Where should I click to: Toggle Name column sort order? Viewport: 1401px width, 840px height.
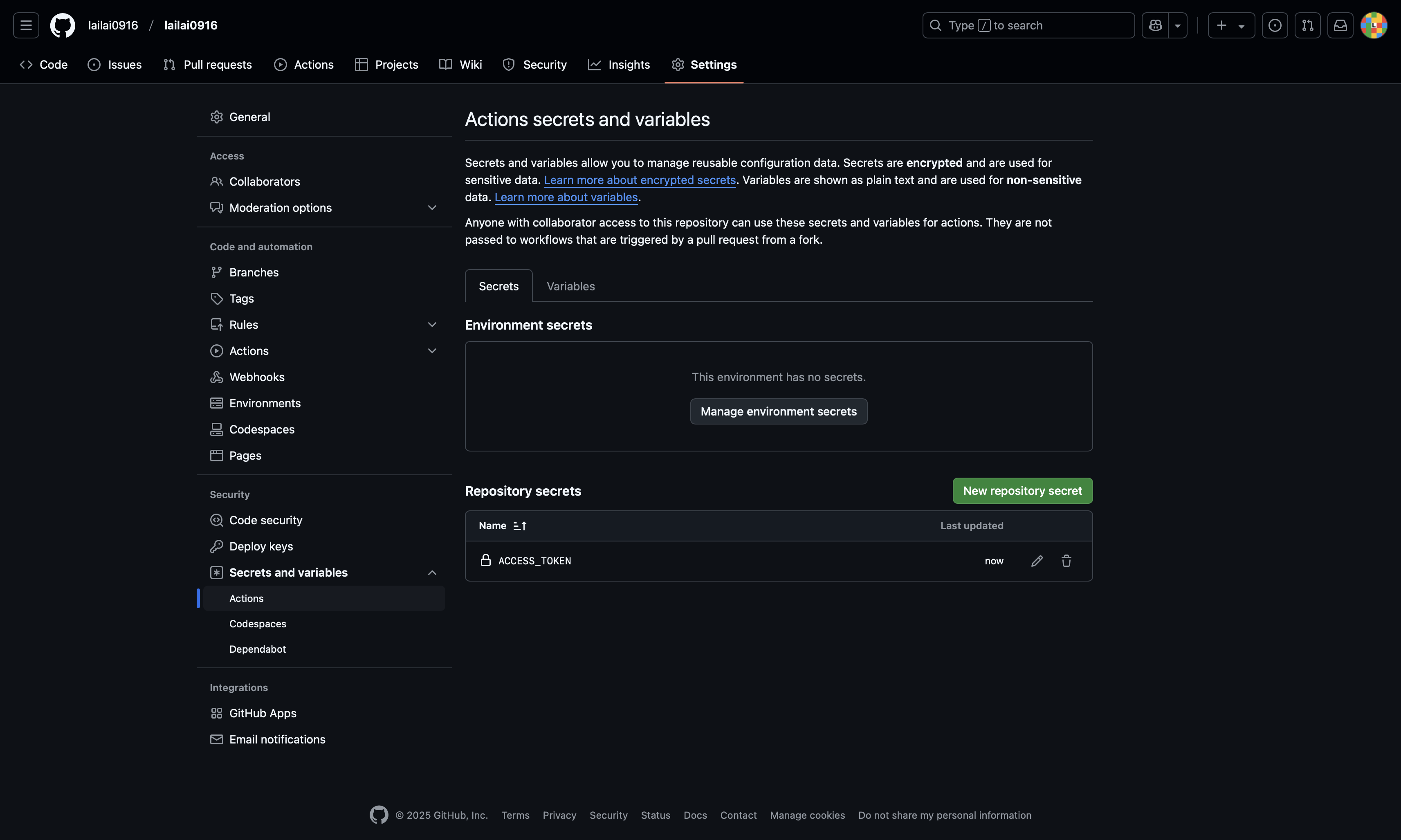(519, 526)
